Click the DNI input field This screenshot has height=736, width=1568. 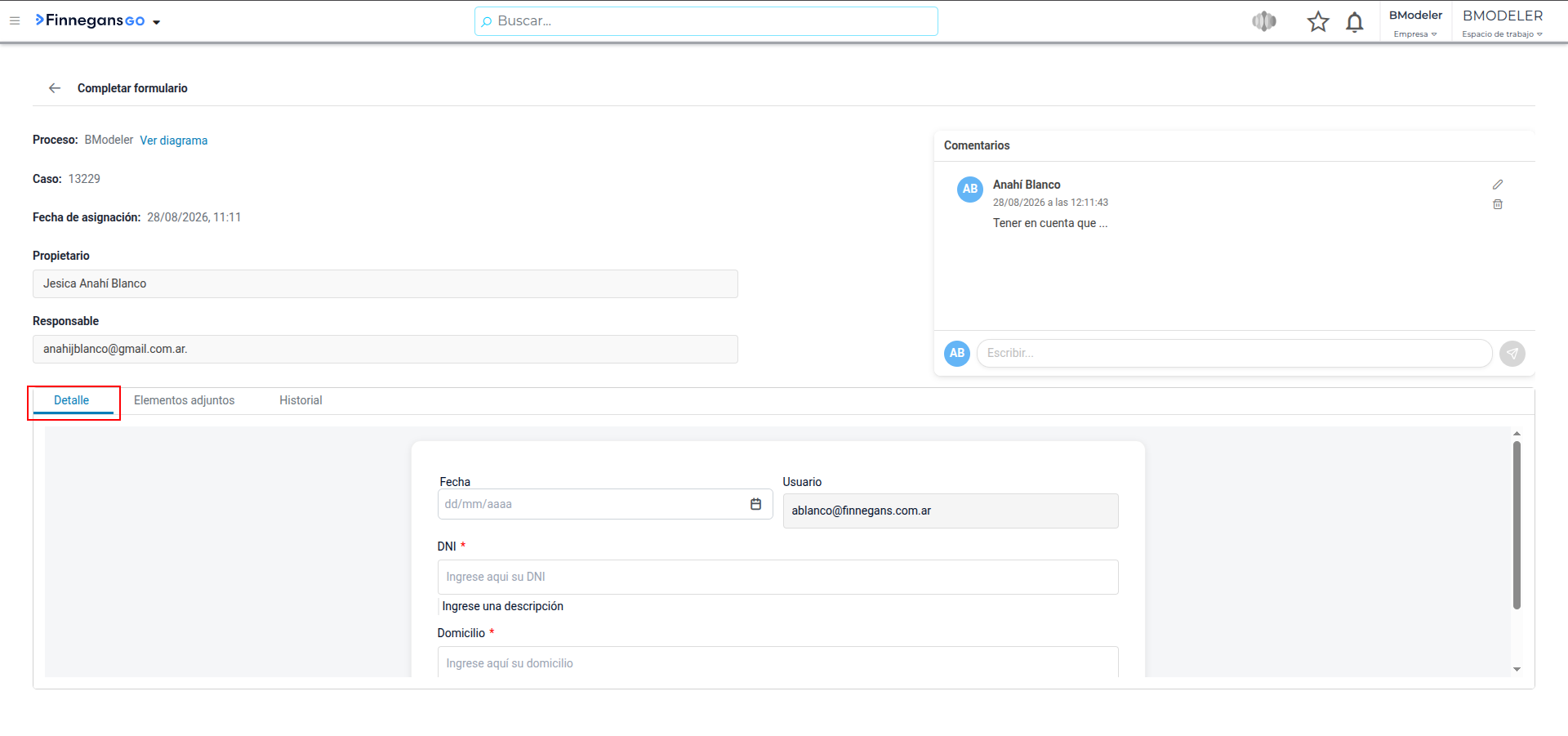click(x=777, y=577)
